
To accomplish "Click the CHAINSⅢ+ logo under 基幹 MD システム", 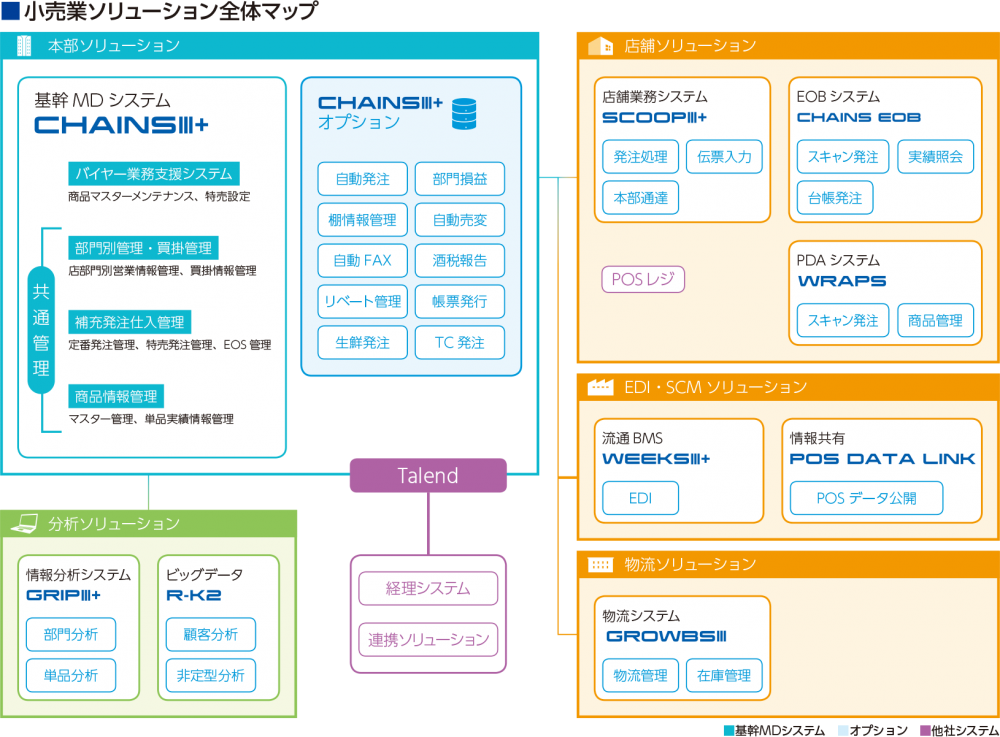I will pyautogui.click(x=121, y=125).
